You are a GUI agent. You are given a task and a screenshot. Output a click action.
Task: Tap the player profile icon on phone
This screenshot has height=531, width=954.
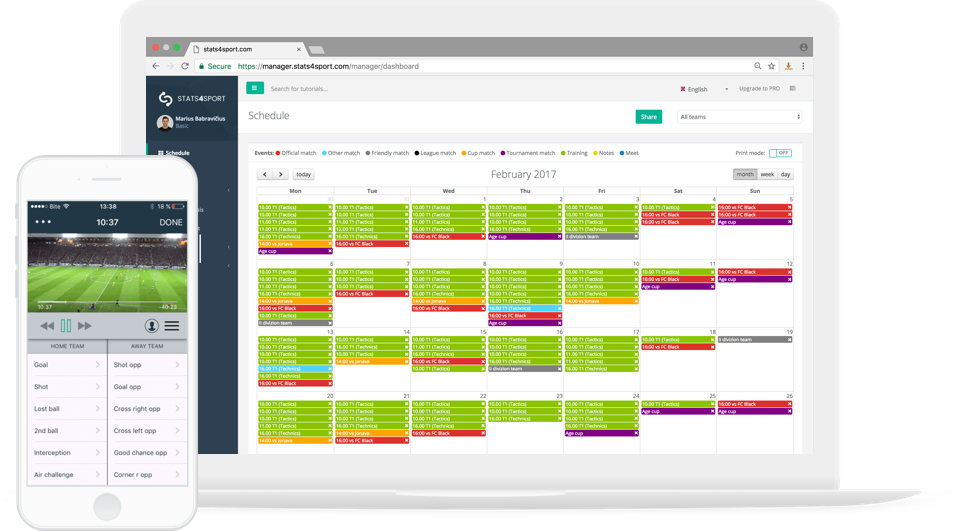(x=151, y=326)
